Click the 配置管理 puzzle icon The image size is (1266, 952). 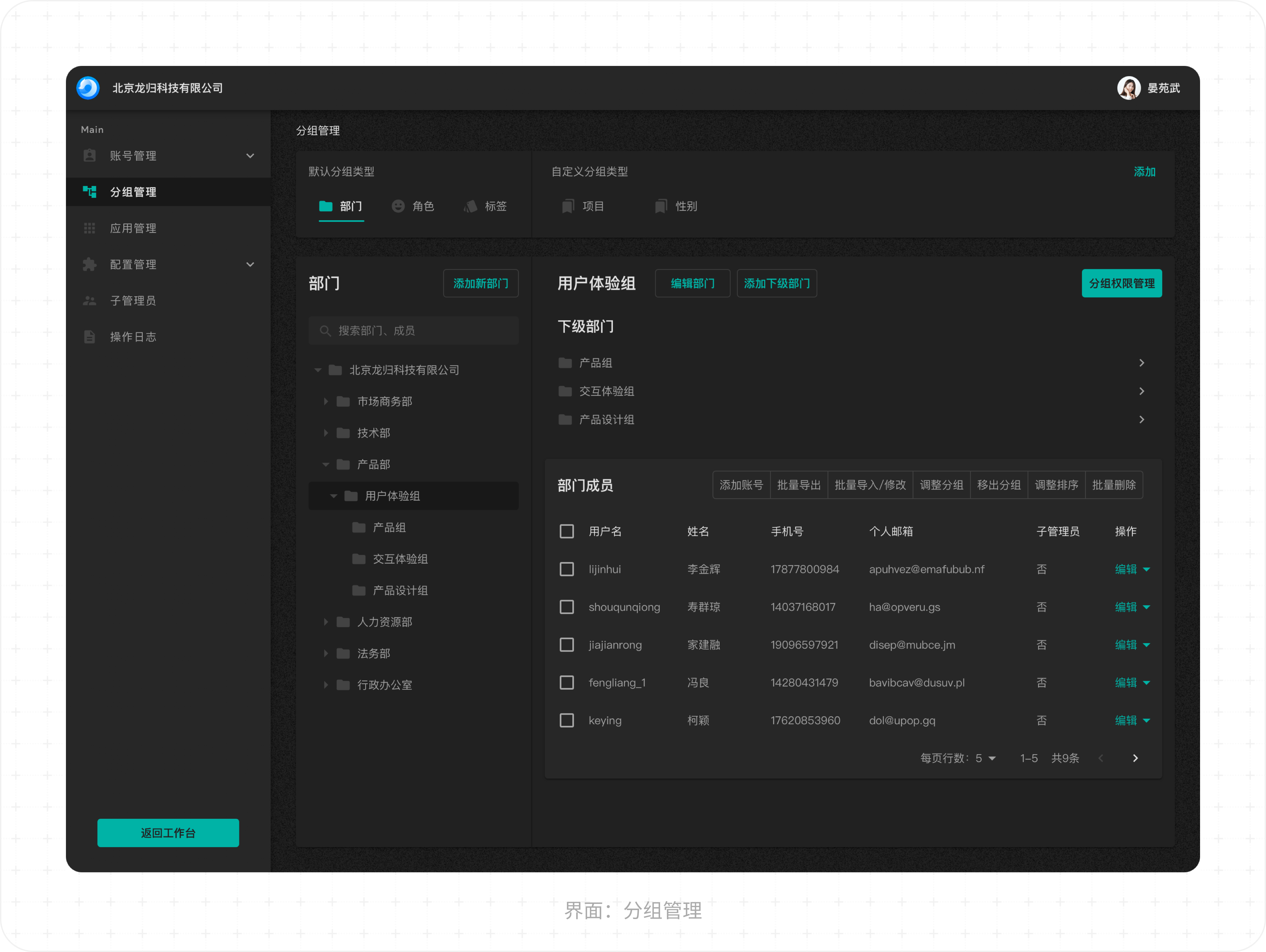point(89,264)
